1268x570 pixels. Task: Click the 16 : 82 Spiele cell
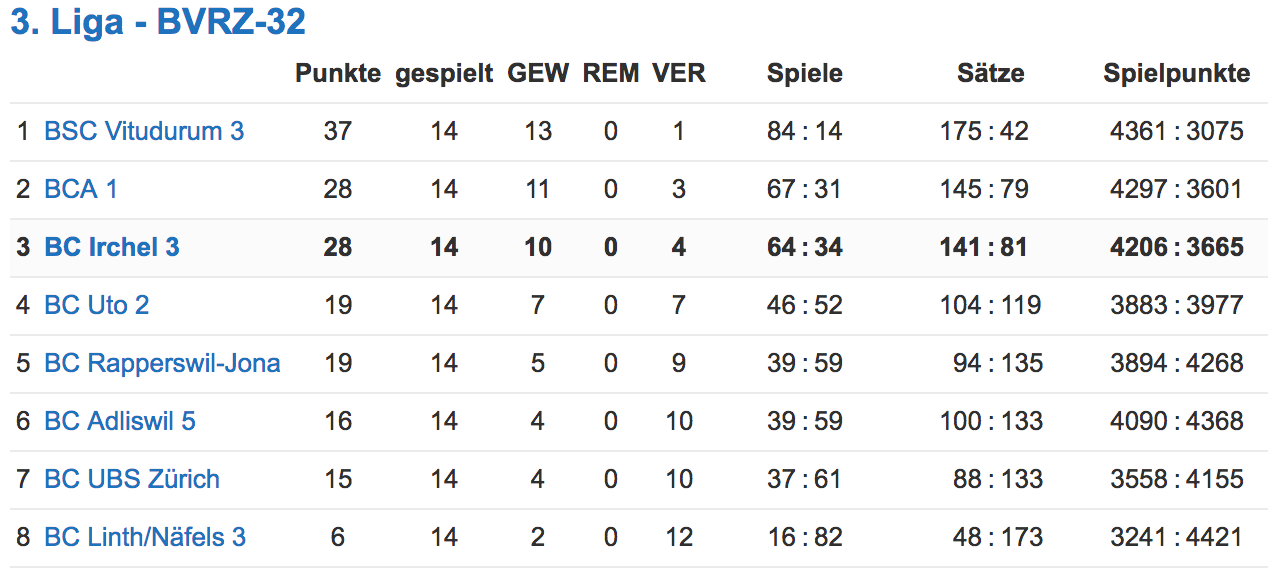click(805, 537)
